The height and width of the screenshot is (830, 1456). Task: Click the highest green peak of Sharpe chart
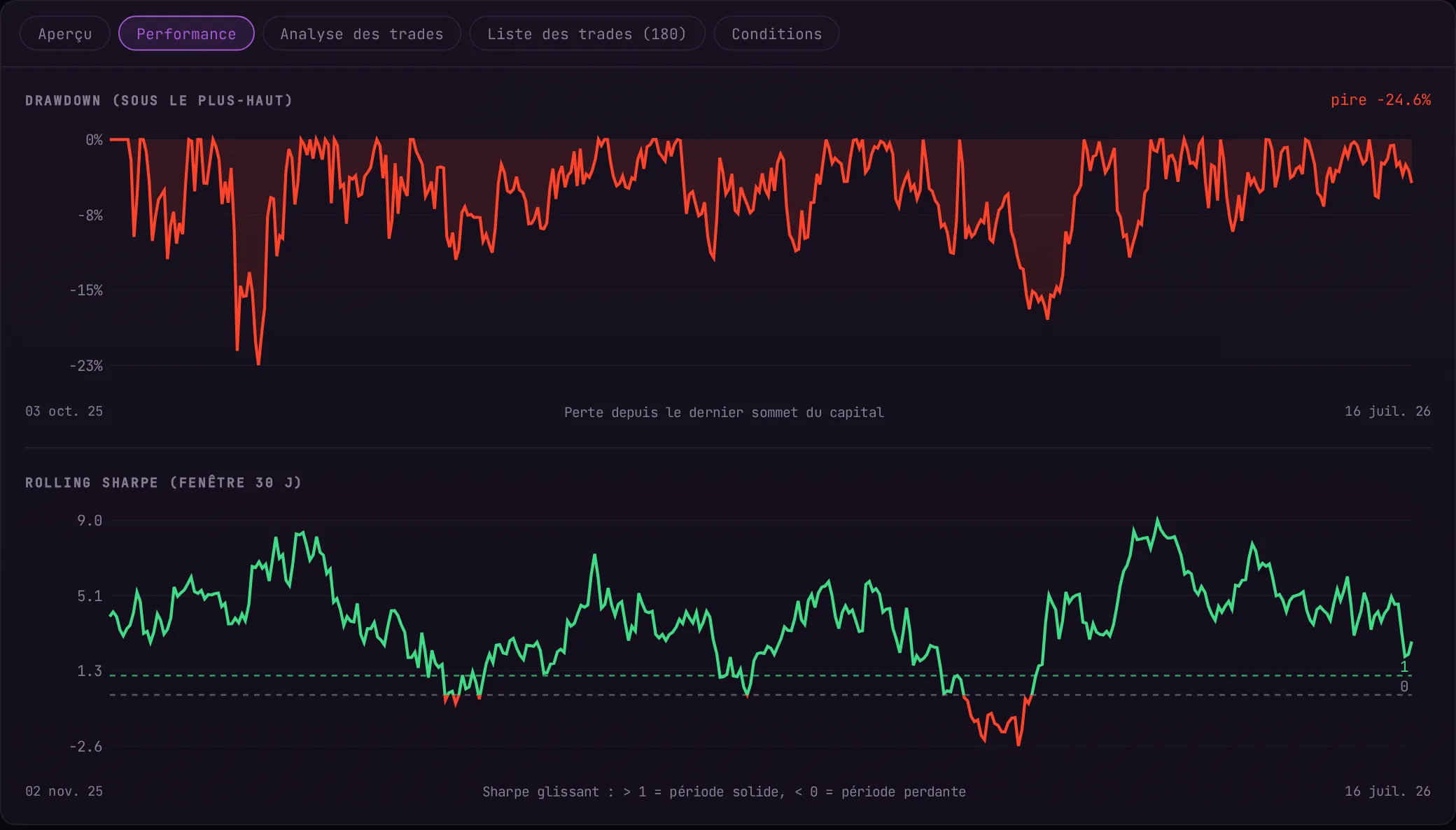(1157, 520)
